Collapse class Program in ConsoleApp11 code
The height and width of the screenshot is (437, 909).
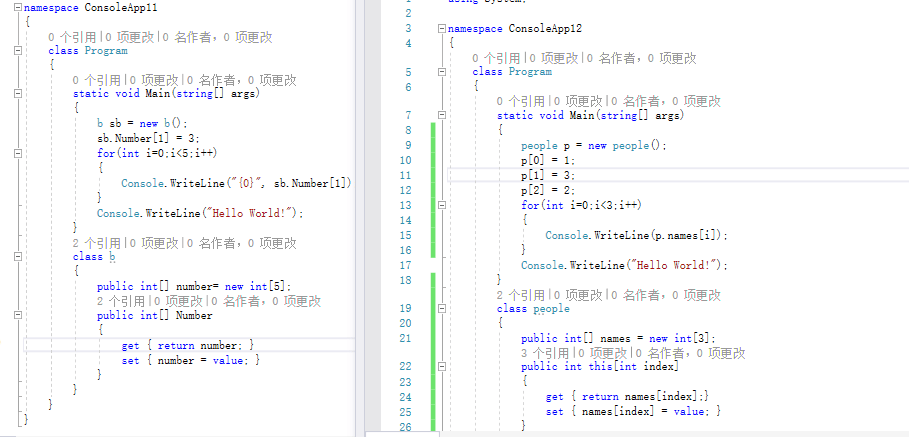17,50
